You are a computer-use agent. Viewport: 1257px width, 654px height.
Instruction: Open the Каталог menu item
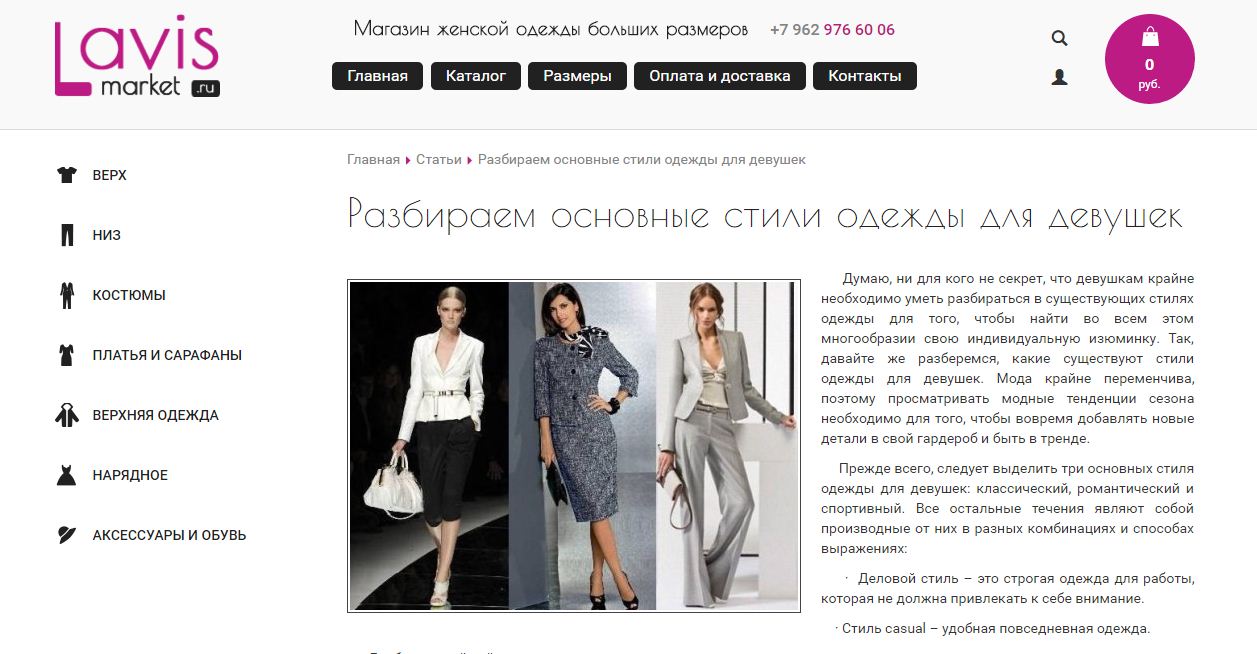[476, 76]
